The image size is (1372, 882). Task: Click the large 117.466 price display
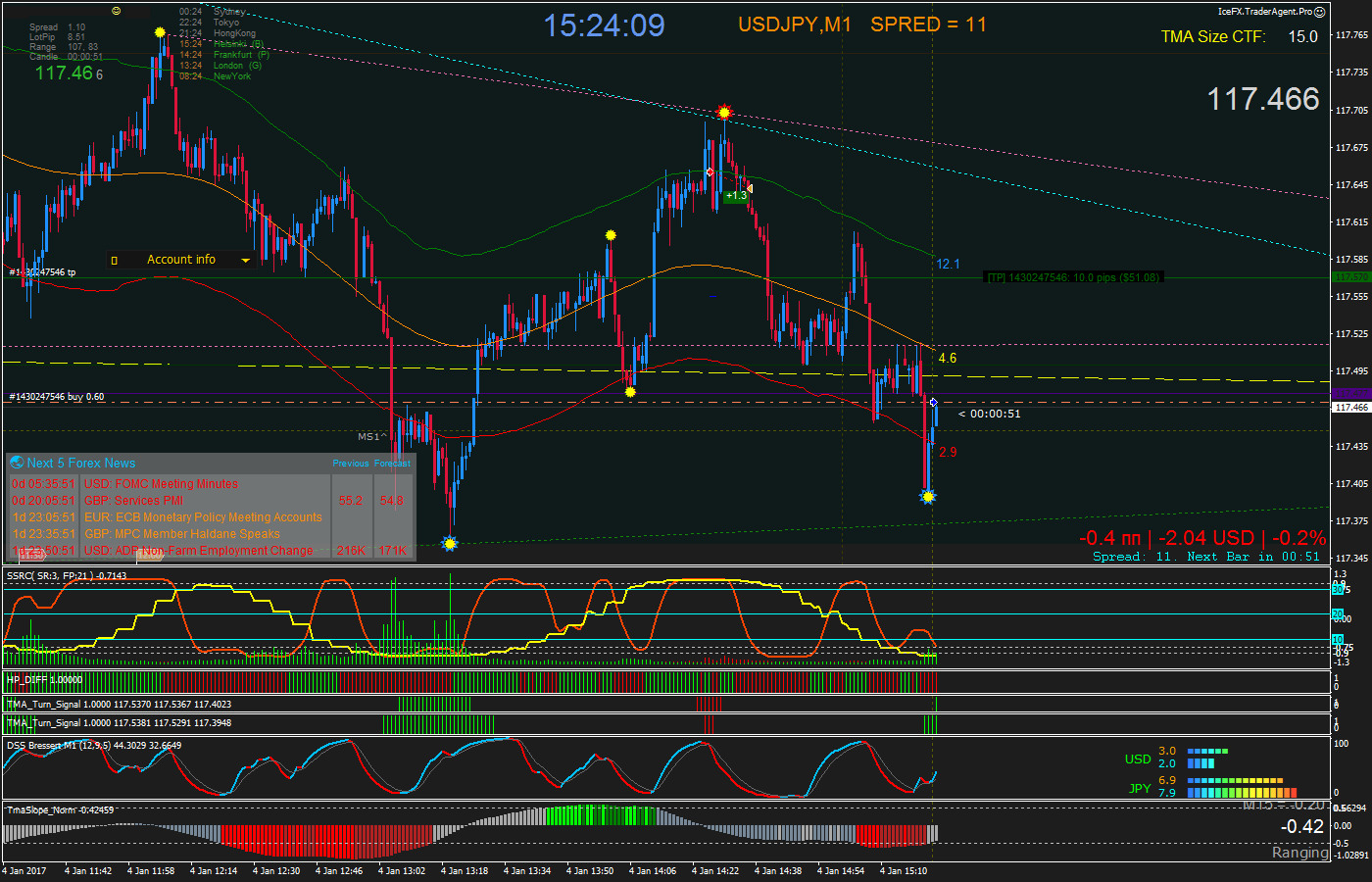coord(1263,99)
